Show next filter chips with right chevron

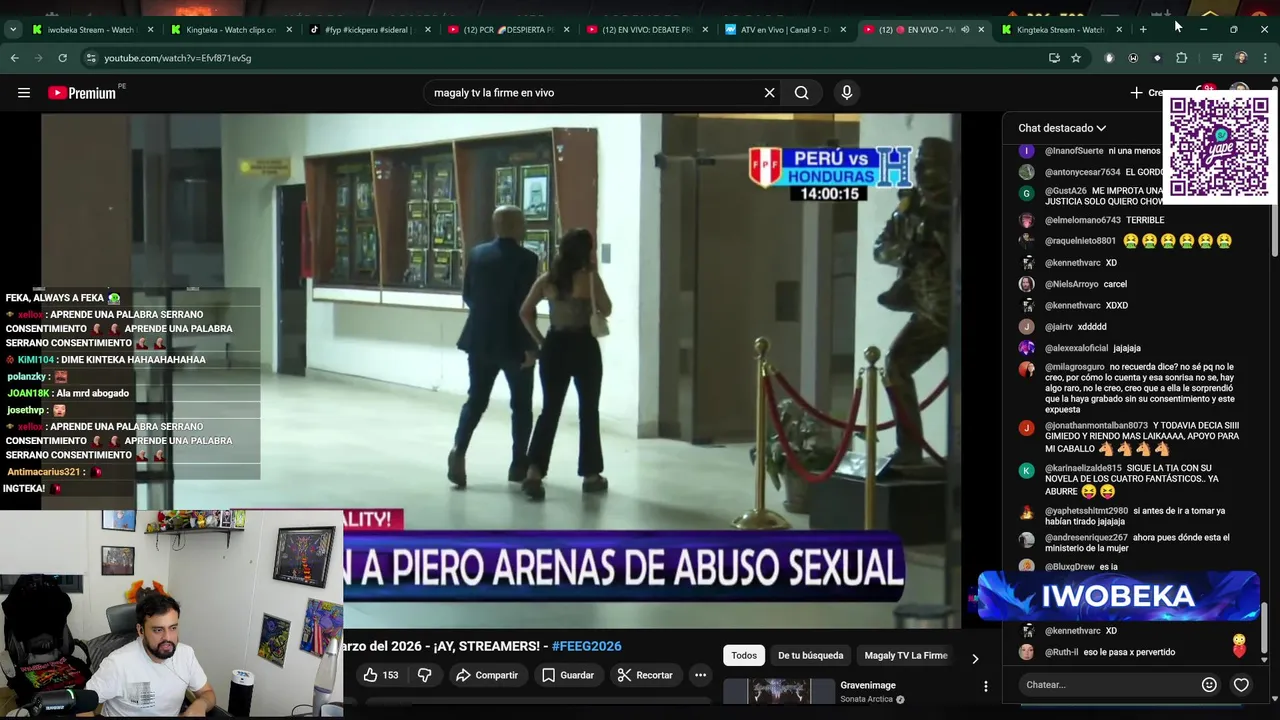coord(975,658)
